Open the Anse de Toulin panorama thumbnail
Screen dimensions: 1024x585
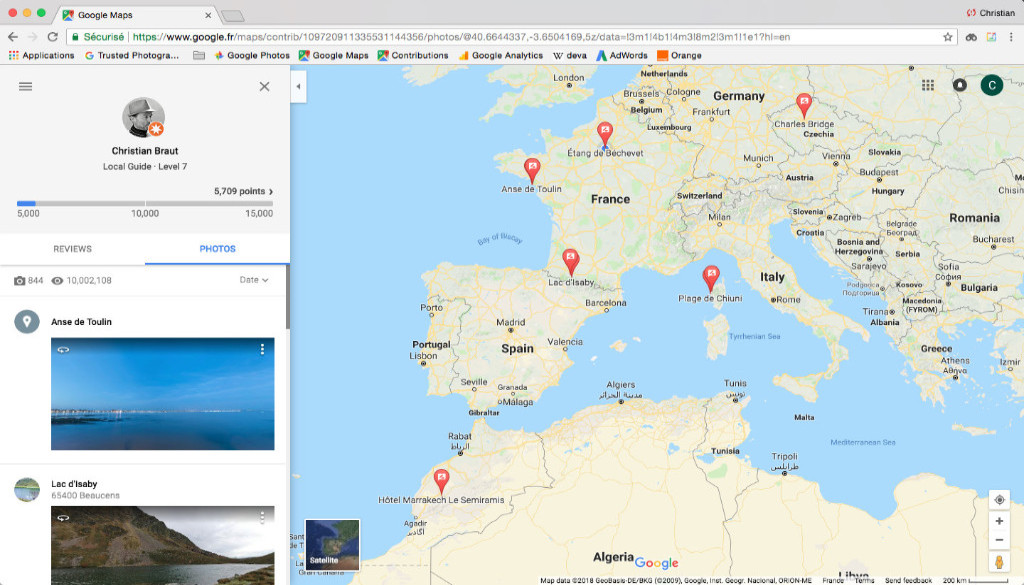pos(162,394)
